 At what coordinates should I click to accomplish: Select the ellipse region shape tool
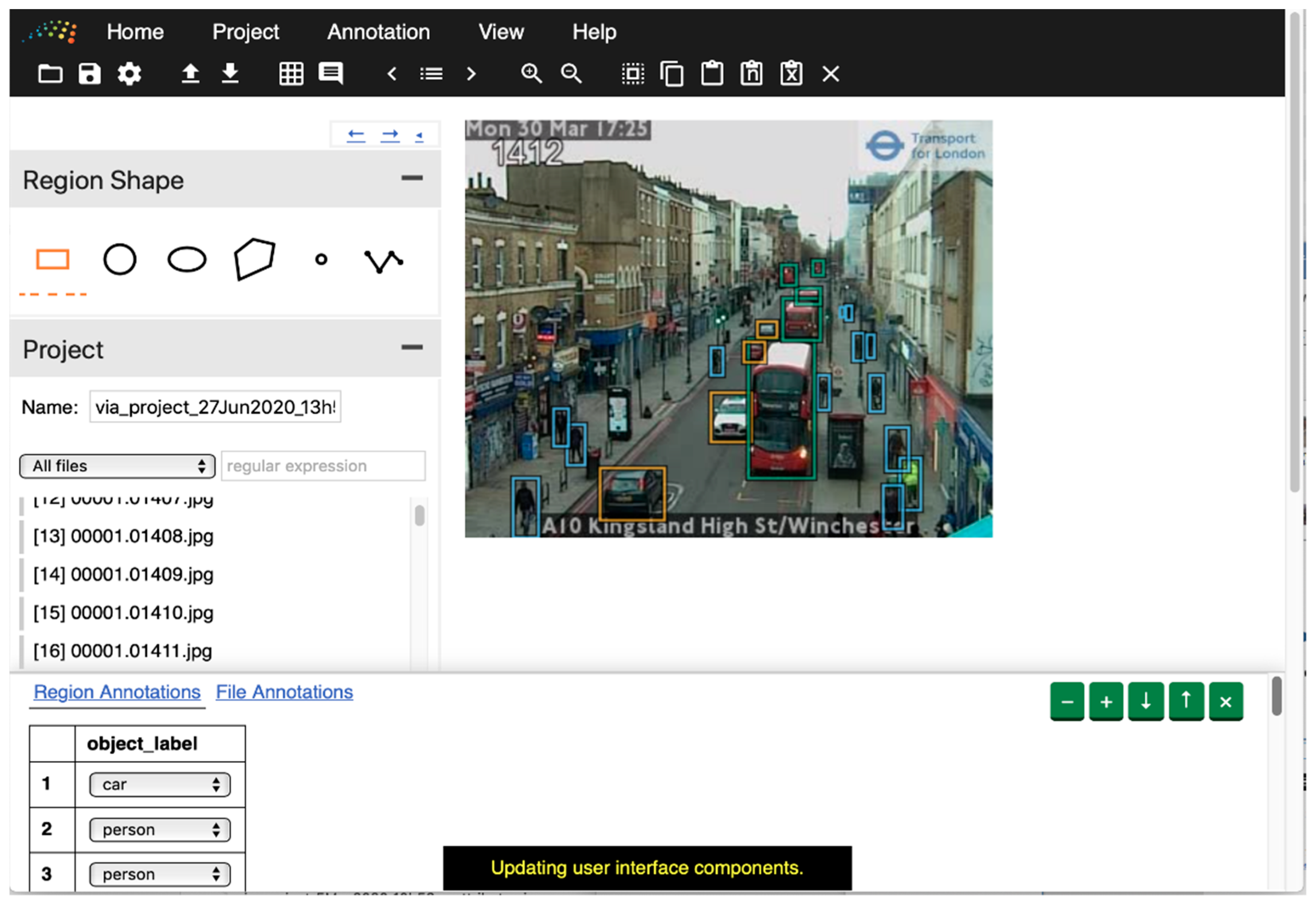pyautogui.click(x=187, y=260)
